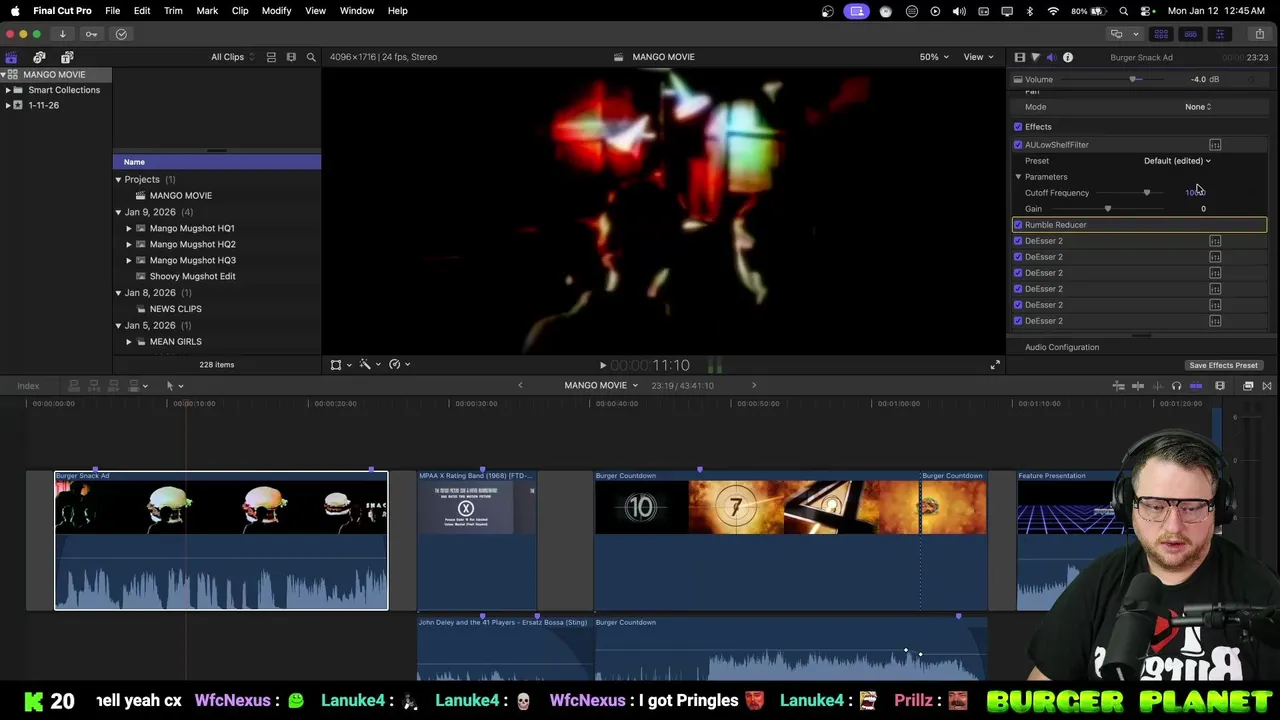Play the viewer with play button
Image resolution: width=1280 pixels, height=720 pixels.
(x=602, y=366)
